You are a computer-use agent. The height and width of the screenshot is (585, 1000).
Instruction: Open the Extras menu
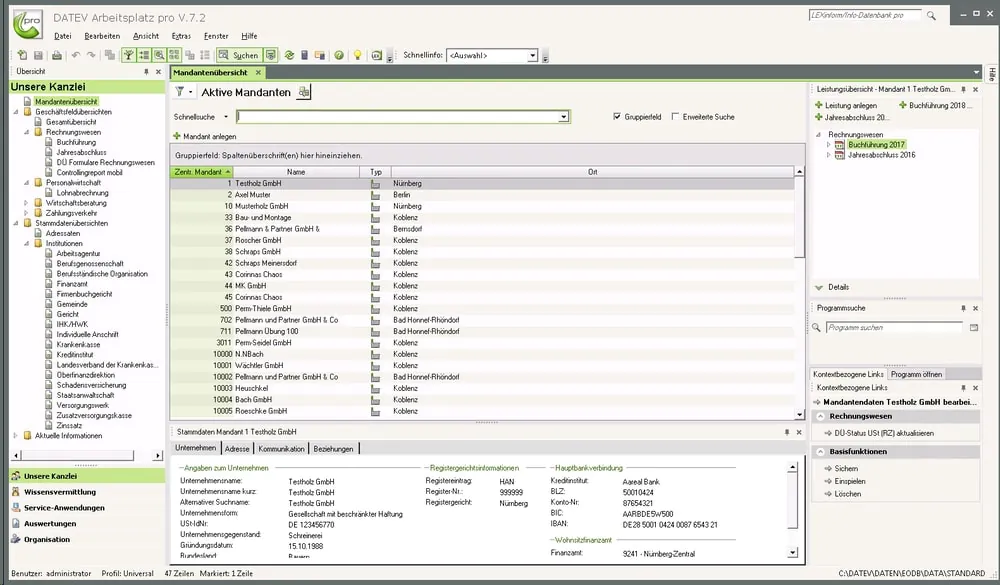pos(181,36)
